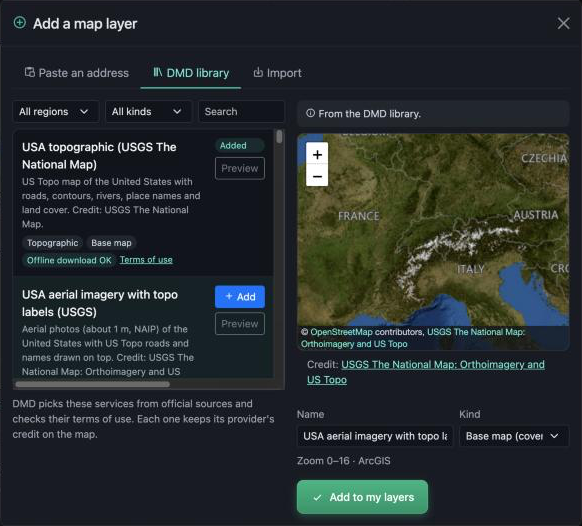Screen dimensions: 582x526
Task: Open the Kind dropdown Base map
Action: coord(514,436)
